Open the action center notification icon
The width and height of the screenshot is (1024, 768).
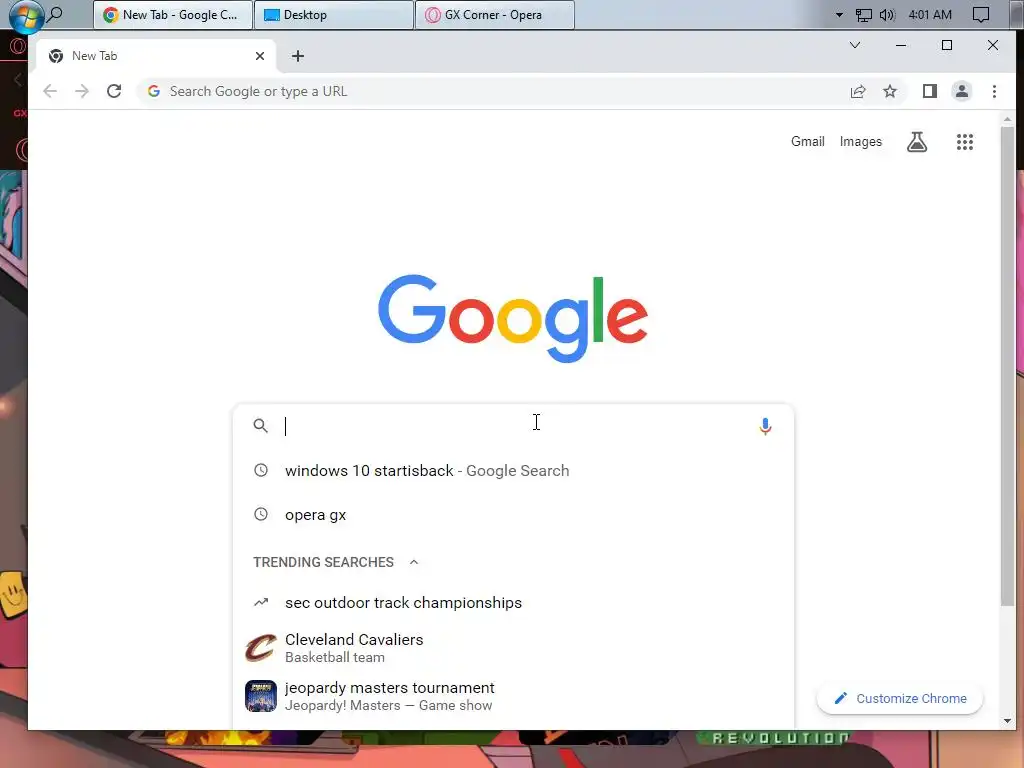click(981, 15)
